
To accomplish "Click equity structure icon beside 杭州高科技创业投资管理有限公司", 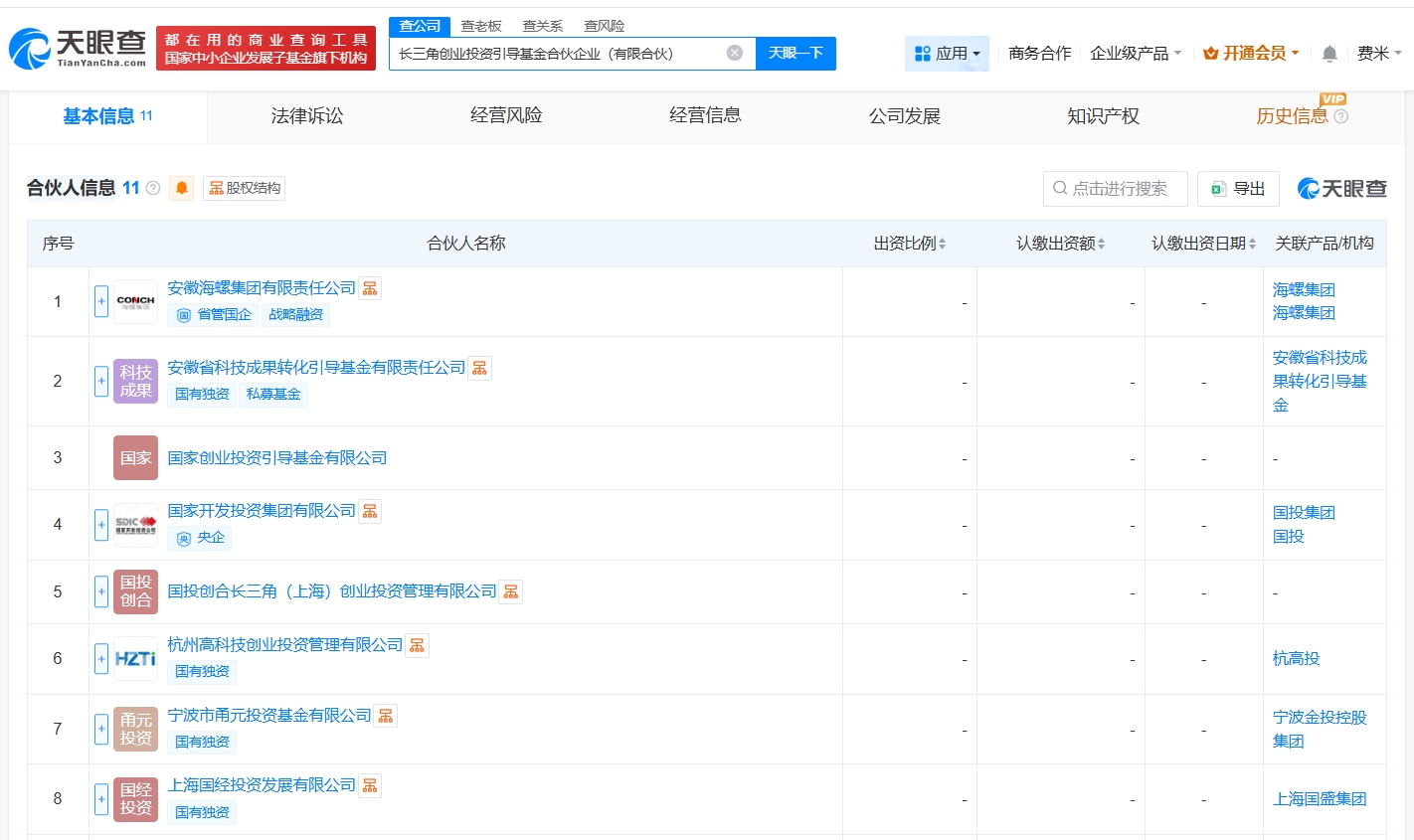I will 417,645.
